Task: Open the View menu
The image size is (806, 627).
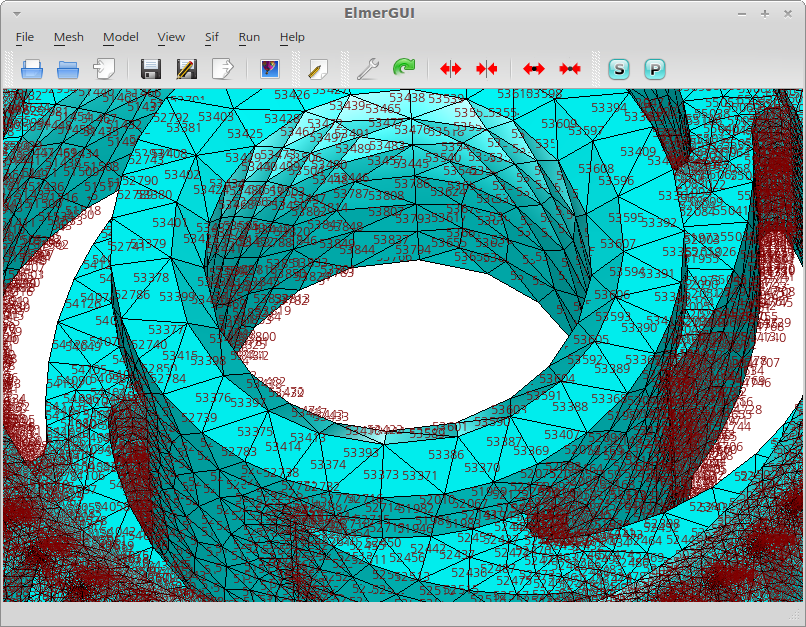Action: pyautogui.click(x=171, y=38)
